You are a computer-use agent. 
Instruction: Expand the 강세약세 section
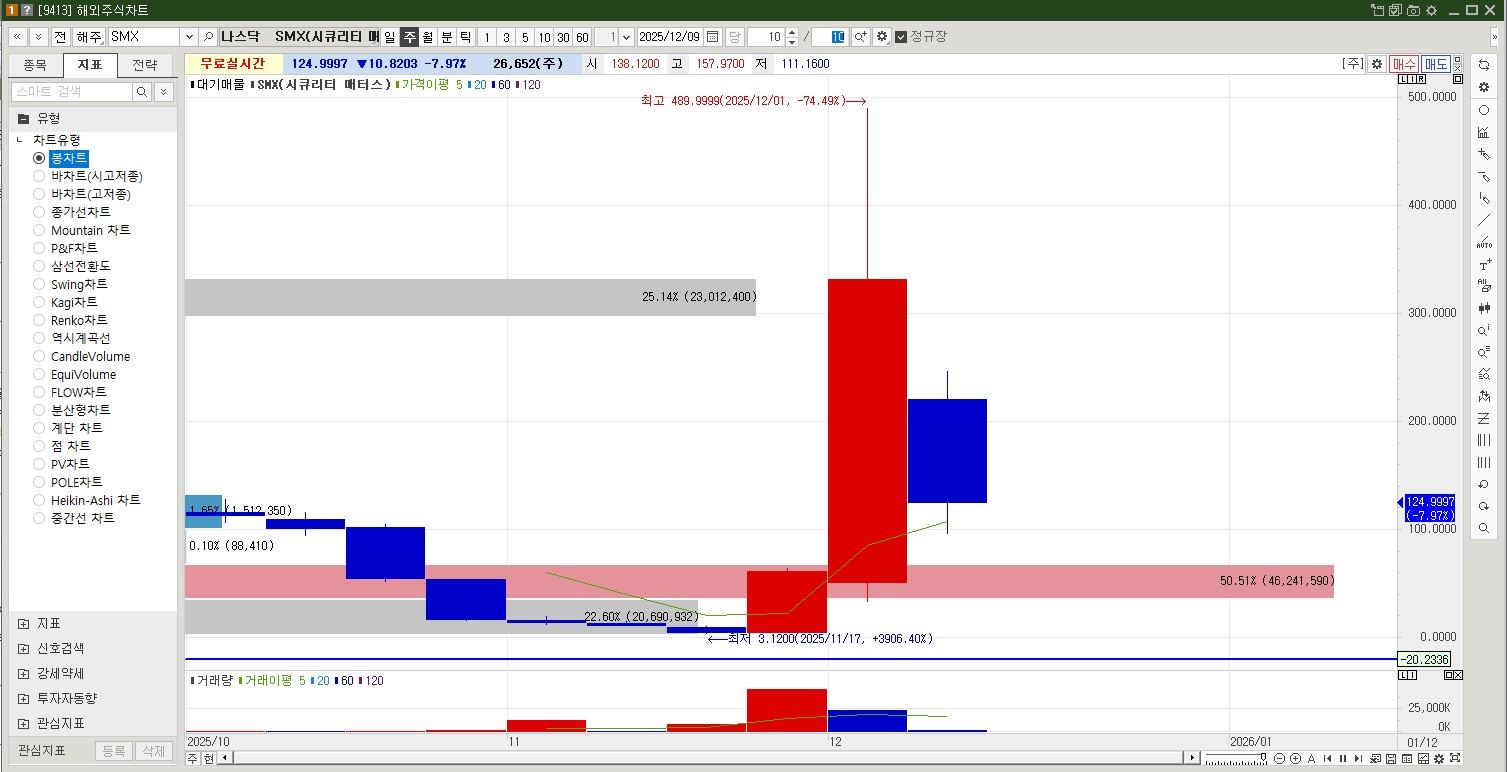(x=23, y=673)
